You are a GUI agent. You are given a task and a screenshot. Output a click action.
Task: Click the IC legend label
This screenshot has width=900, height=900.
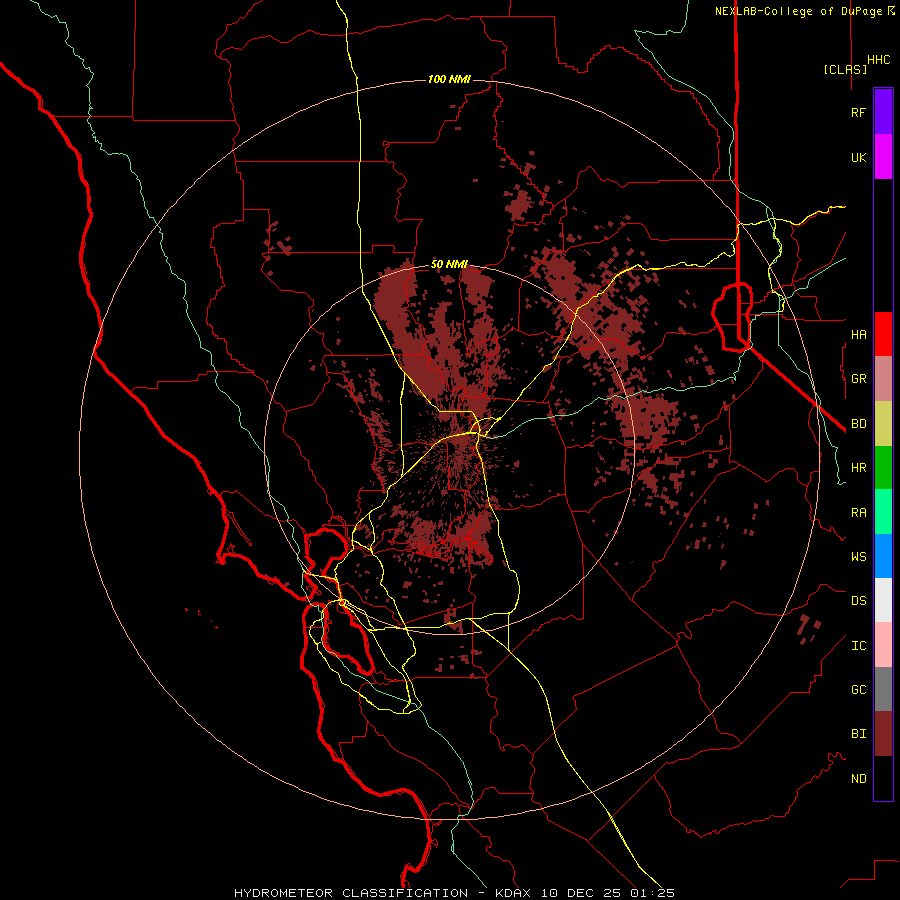point(858,646)
